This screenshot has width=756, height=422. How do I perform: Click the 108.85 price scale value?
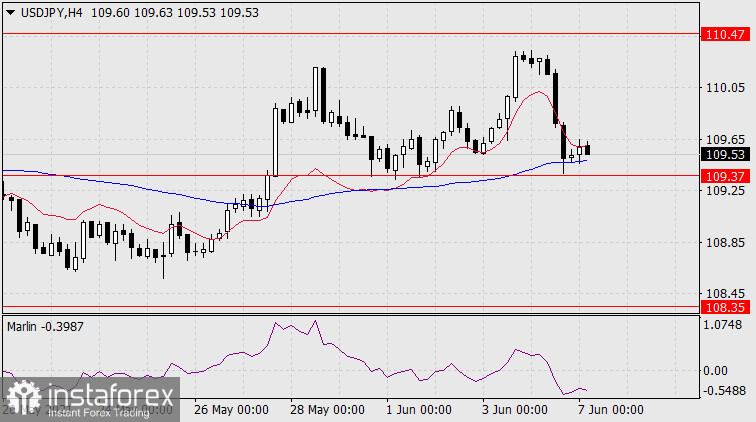click(x=724, y=243)
